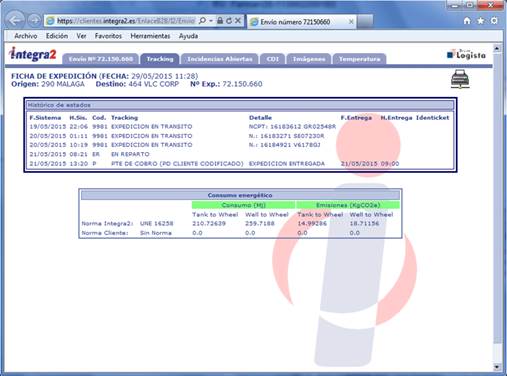The width and height of the screenshot is (507, 376).
Task: Click the page scrollbar up arrow
Action: [497, 48]
